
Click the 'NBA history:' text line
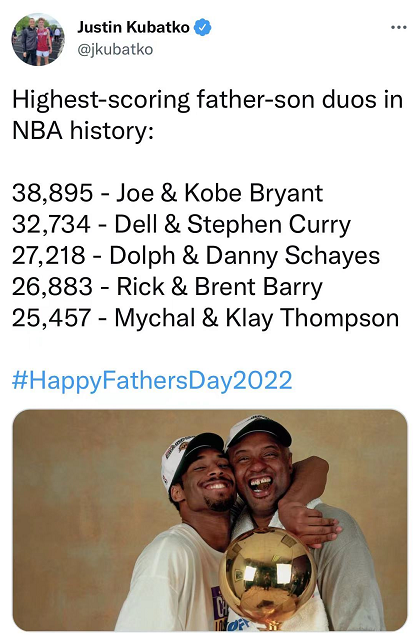tap(83, 131)
